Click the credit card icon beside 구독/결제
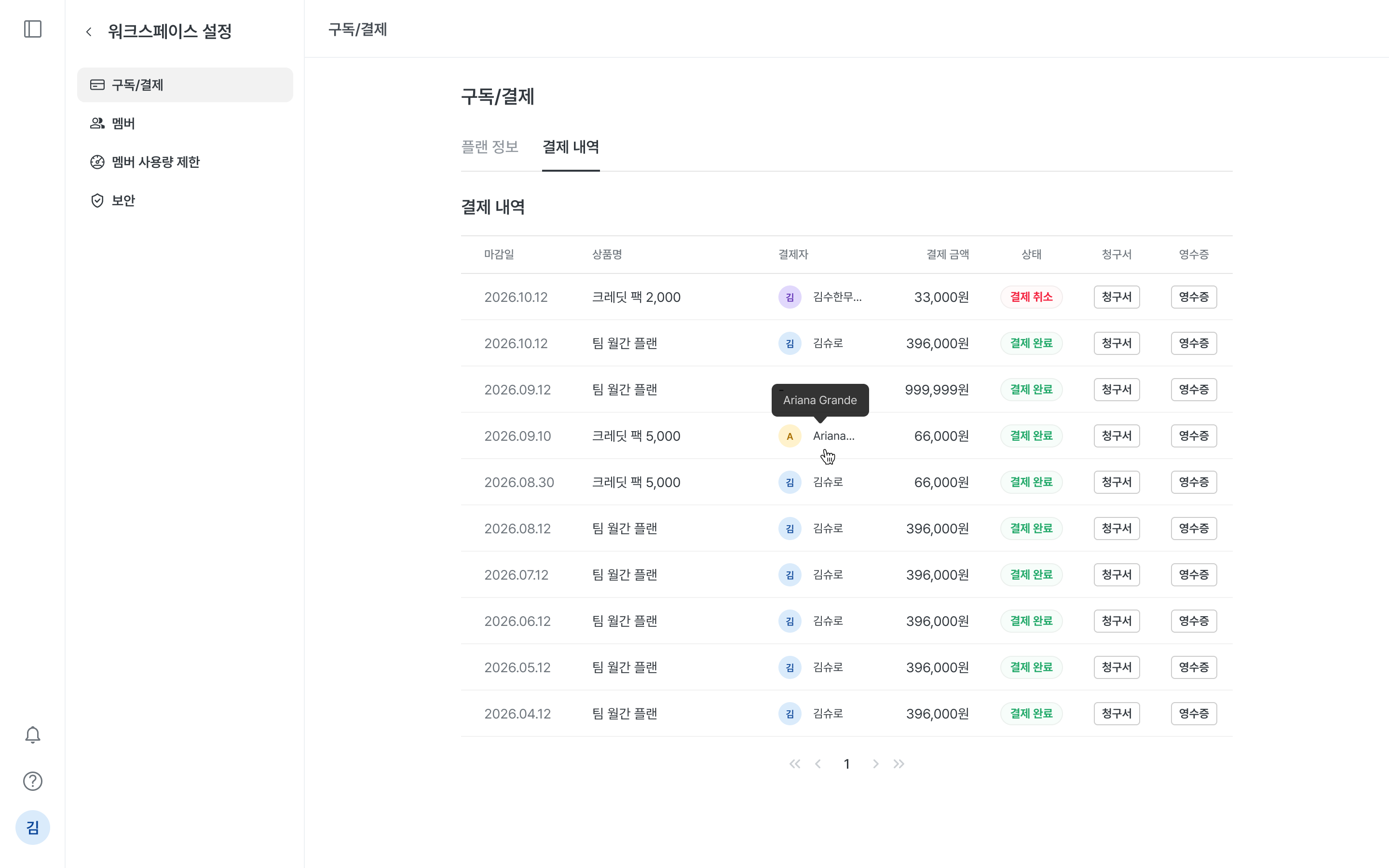This screenshot has height=868, width=1389. [x=97, y=85]
